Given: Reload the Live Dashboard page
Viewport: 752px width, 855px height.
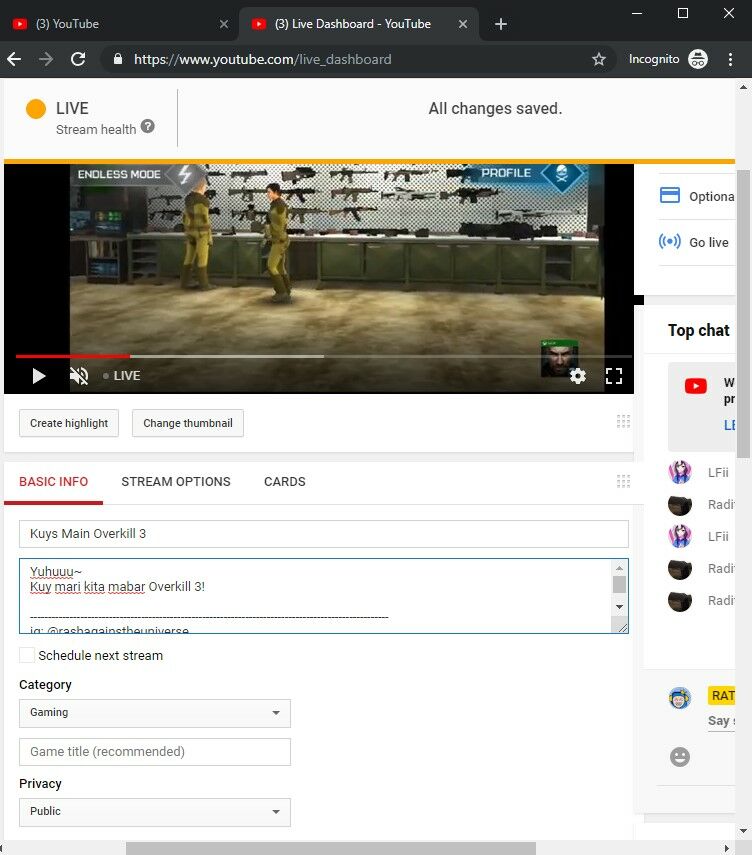Looking at the screenshot, I should (x=78, y=59).
